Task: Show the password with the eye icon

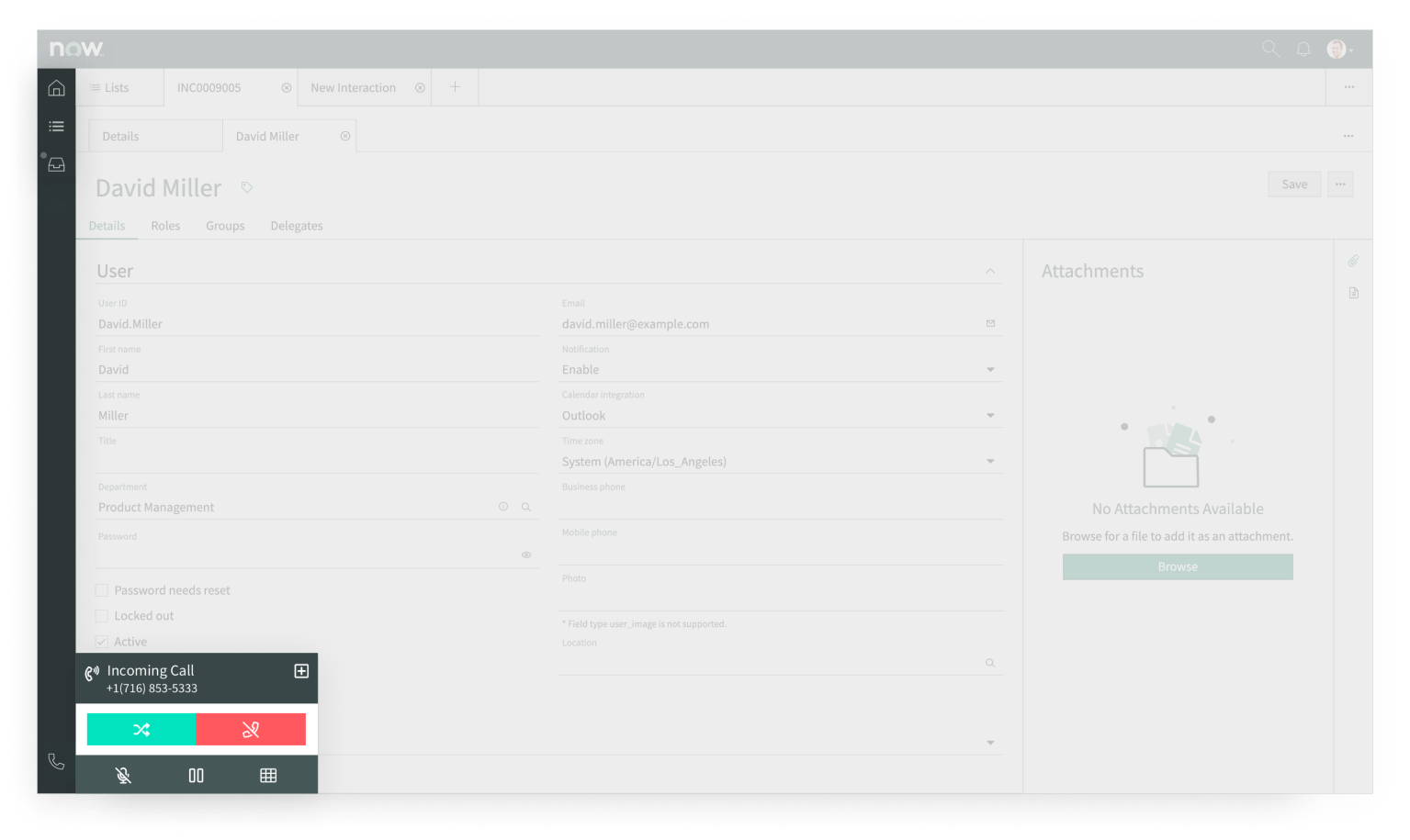Action: pyautogui.click(x=526, y=554)
